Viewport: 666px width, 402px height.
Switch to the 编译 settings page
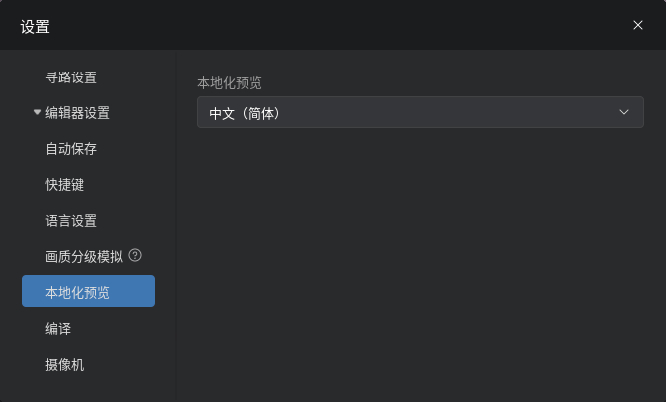(x=58, y=328)
